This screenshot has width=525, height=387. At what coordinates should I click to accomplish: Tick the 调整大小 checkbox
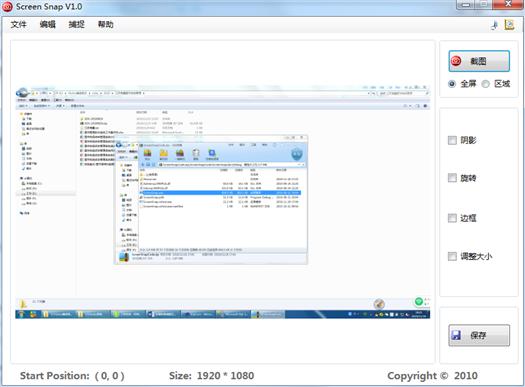[x=452, y=256]
